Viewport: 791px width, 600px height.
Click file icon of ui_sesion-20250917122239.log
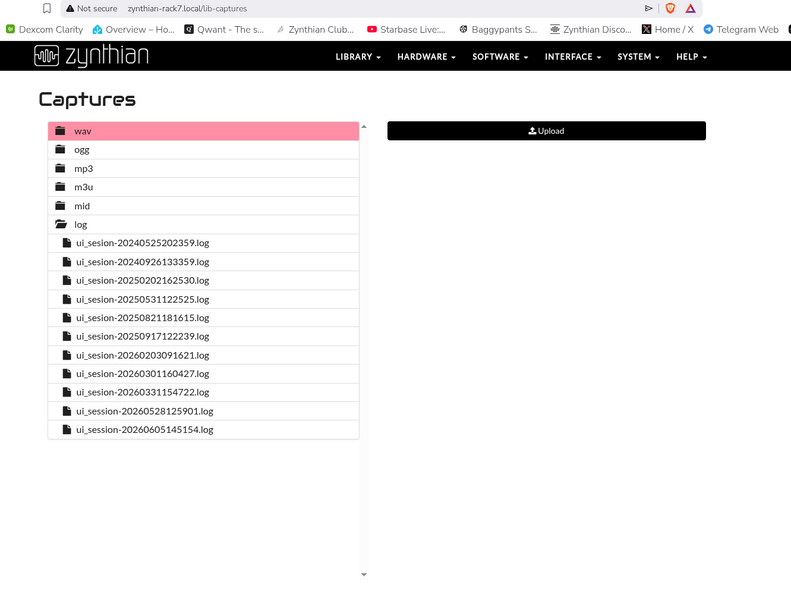tap(67, 336)
